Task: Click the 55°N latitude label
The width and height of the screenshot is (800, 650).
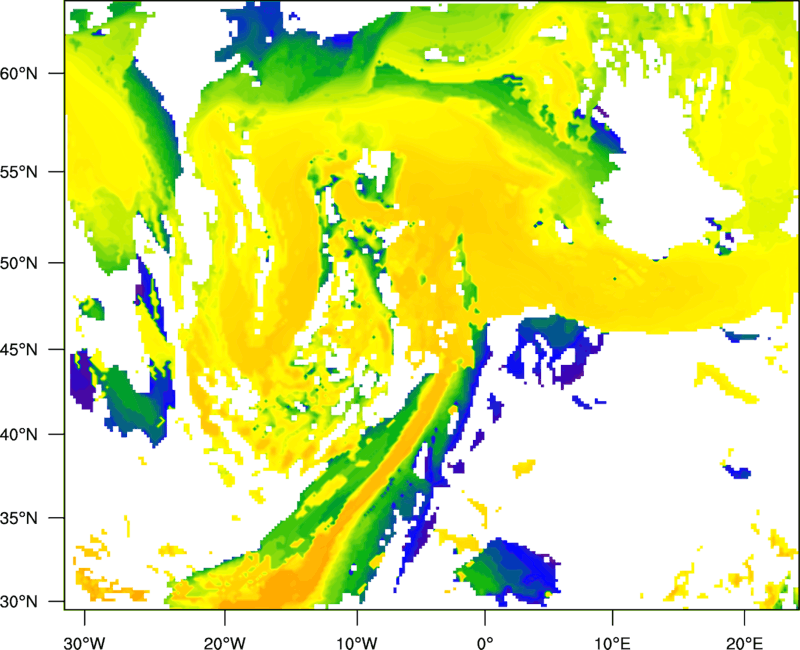Action: pyautogui.click(x=19, y=172)
